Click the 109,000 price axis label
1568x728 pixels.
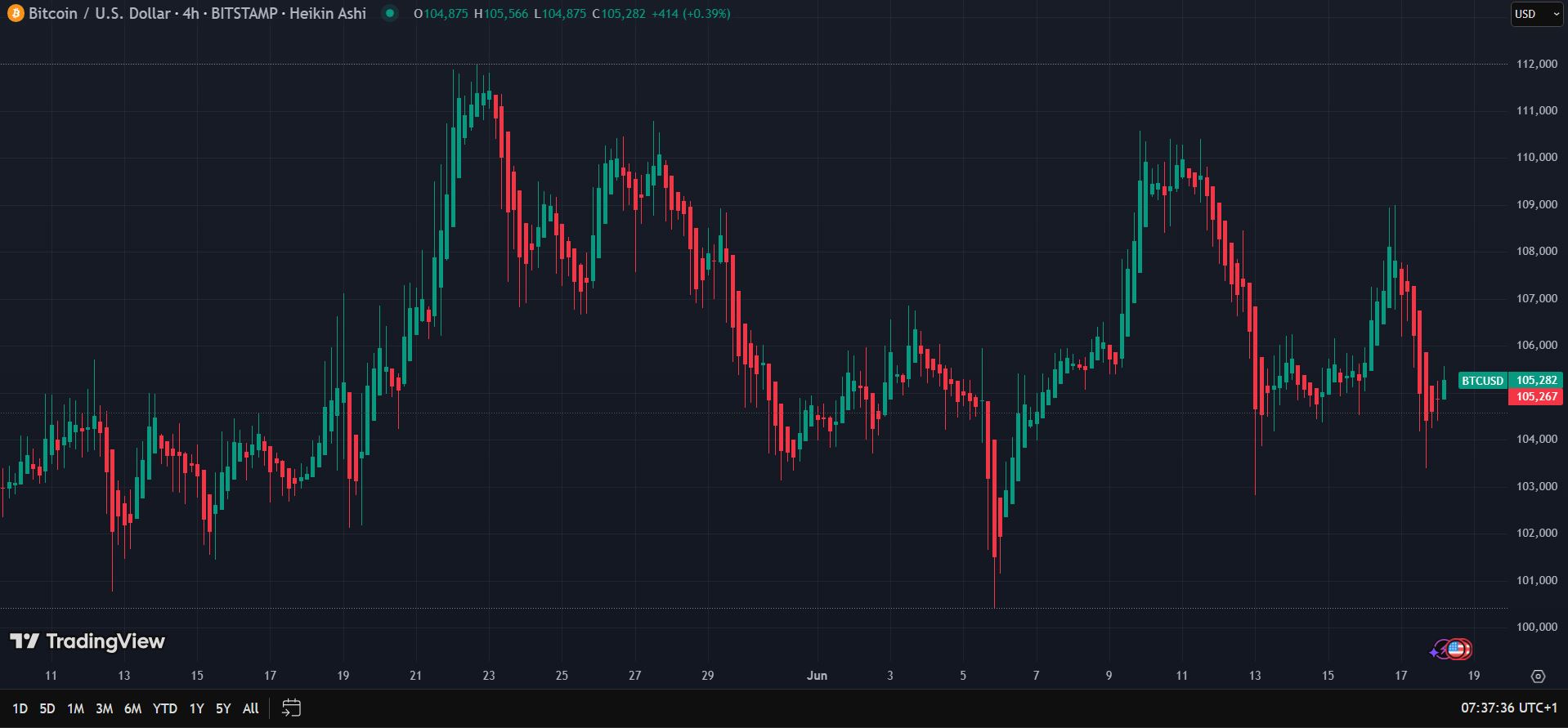tap(1537, 204)
